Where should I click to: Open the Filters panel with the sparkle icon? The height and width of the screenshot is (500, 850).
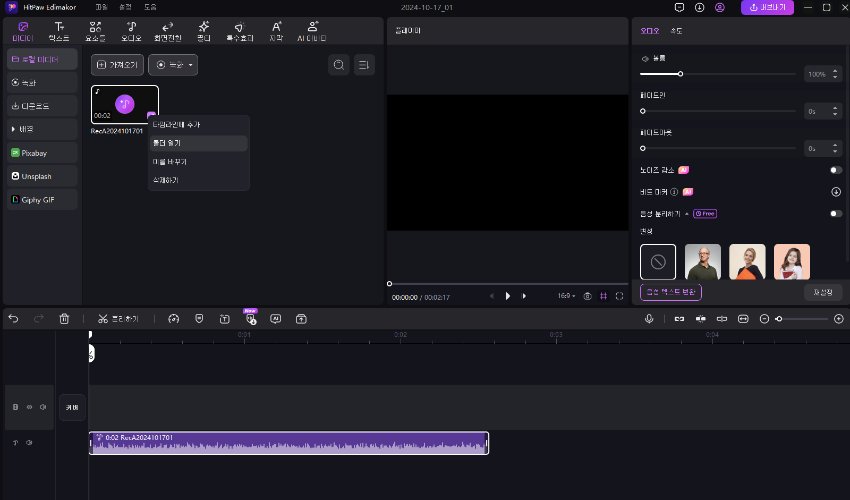(203, 31)
